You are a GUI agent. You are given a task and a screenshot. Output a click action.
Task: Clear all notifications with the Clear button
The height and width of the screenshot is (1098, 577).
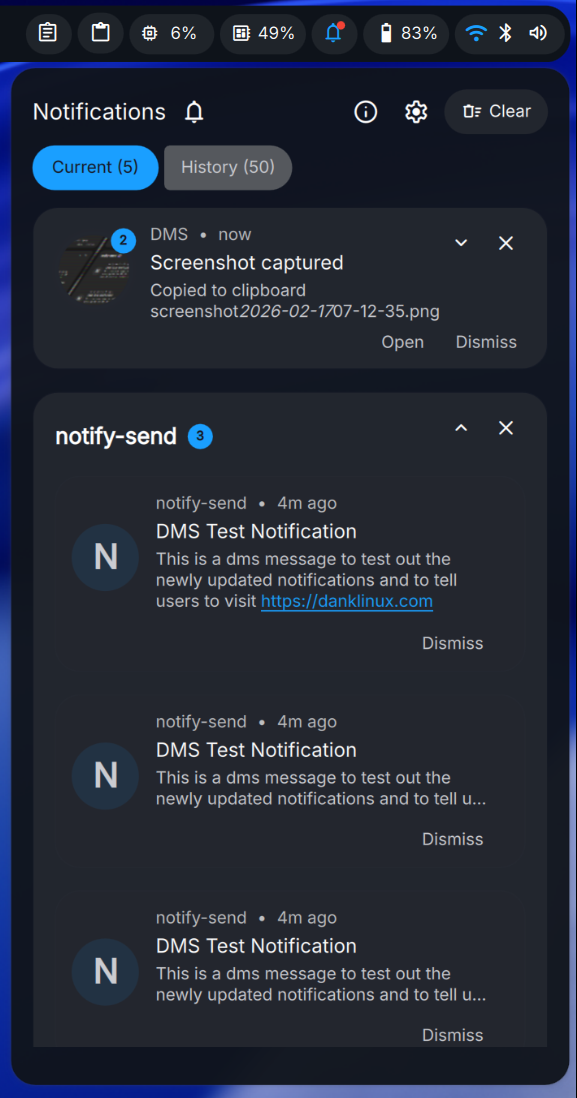click(496, 111)
